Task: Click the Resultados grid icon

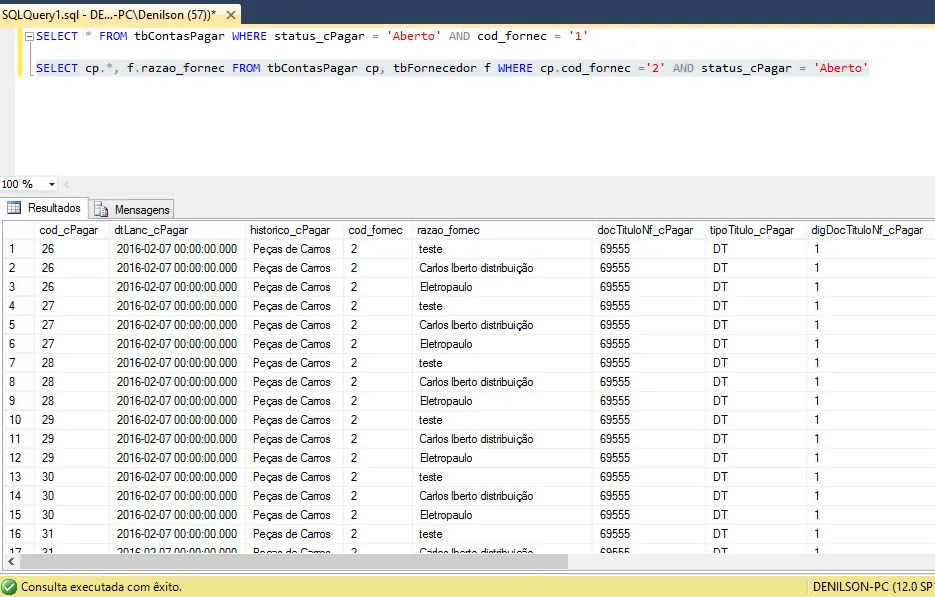Action: [x=14, y=208]
